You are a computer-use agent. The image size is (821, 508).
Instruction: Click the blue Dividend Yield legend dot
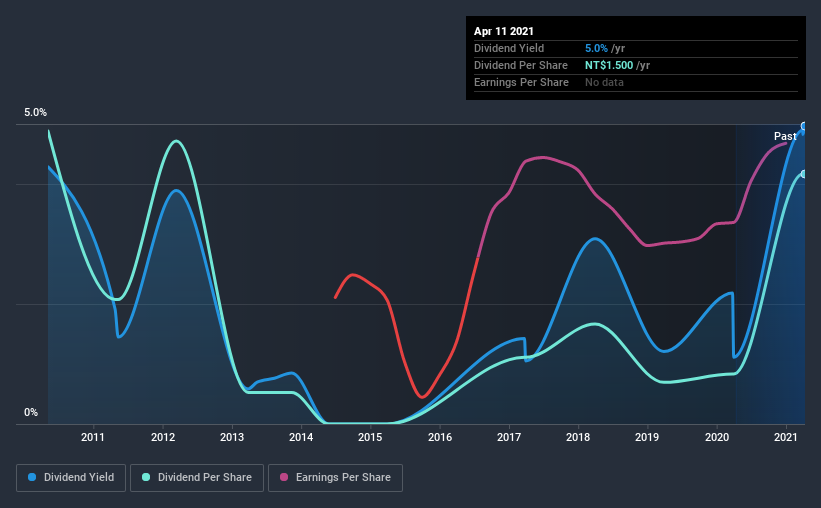[32, 477]
